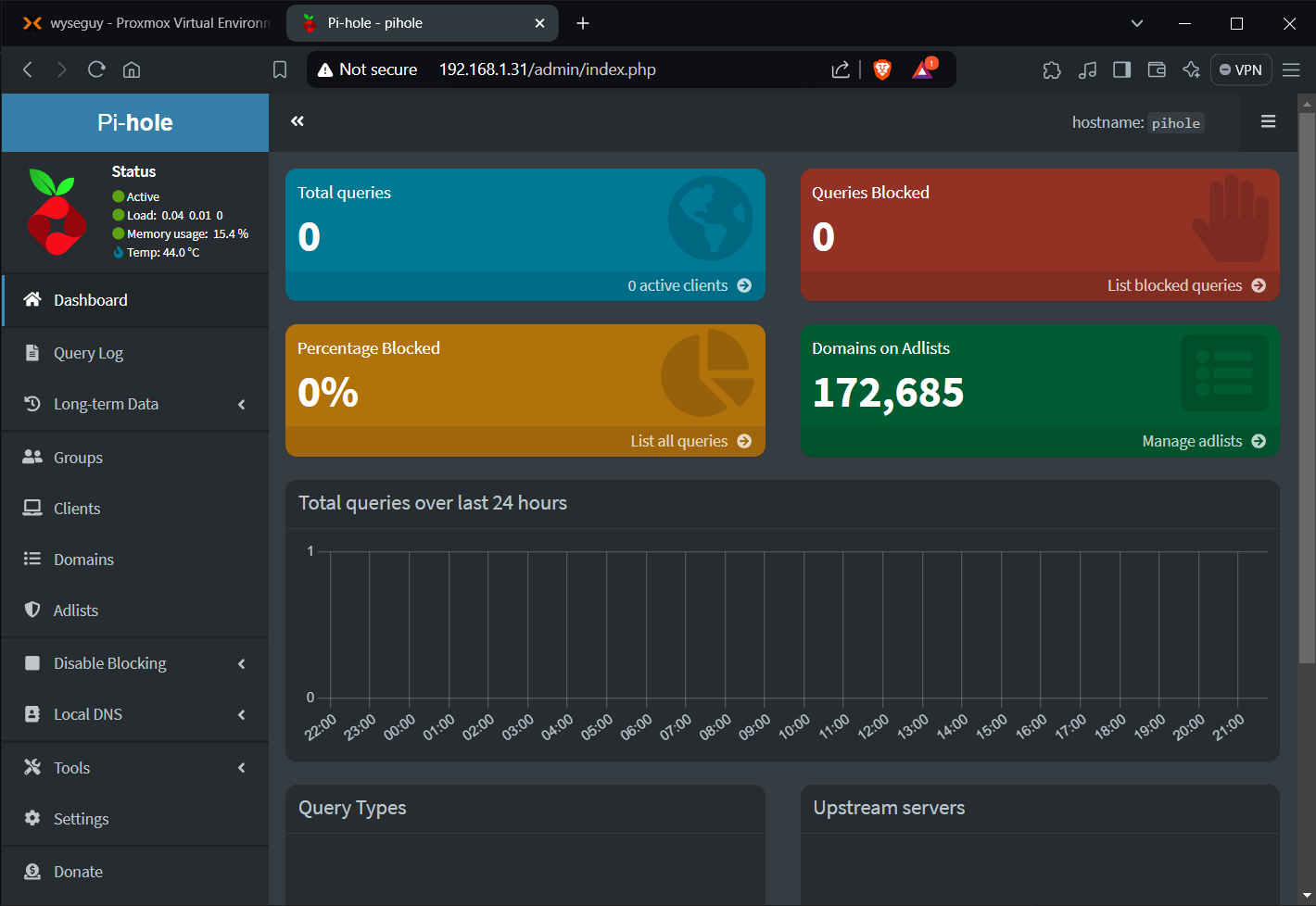Click the Settings gear icon
This screenshot has height=906, width=1316.
32,818
